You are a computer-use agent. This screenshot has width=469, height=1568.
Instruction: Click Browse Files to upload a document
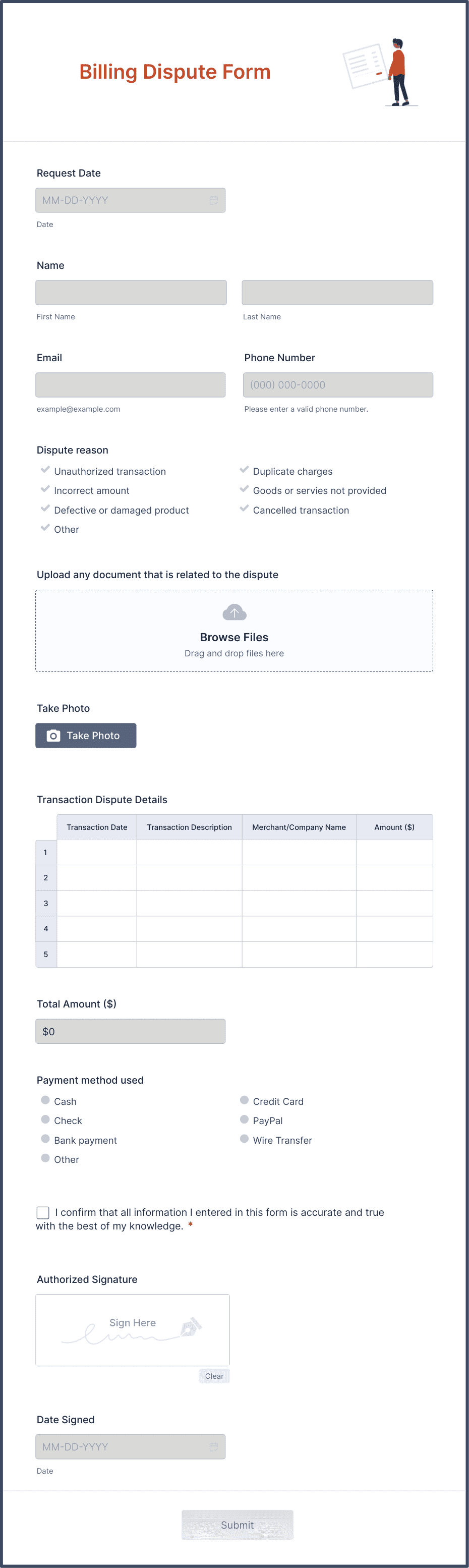[234, 637]
